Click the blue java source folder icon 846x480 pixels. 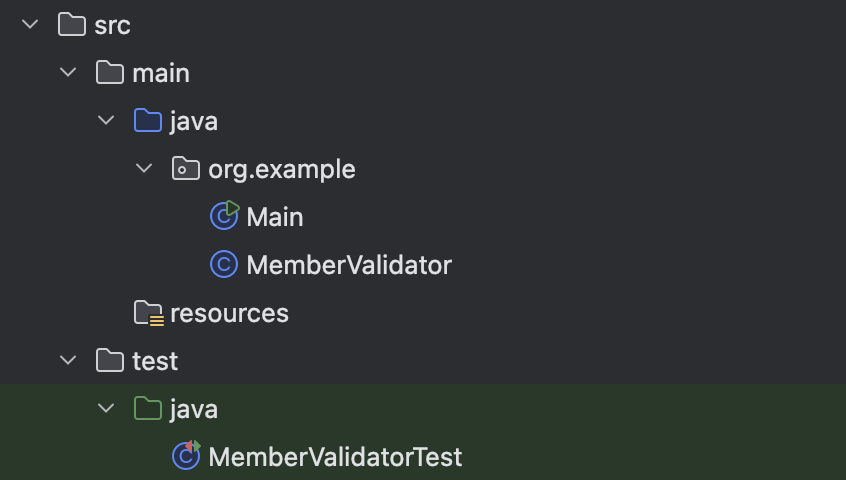148,121
